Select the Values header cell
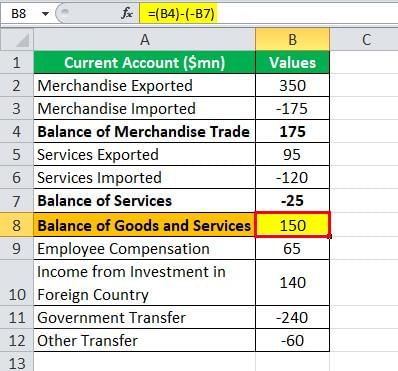This screenshot has width=398, height=371. 292,62
